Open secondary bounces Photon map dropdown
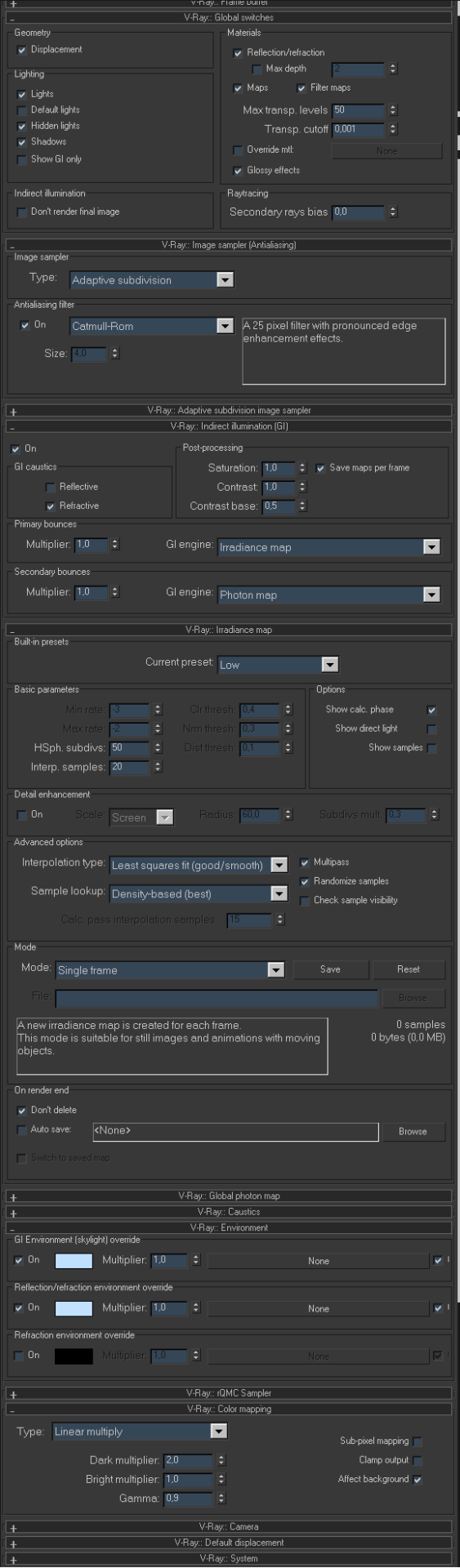Screen dimensions: 460x1568 coord(329,595)
